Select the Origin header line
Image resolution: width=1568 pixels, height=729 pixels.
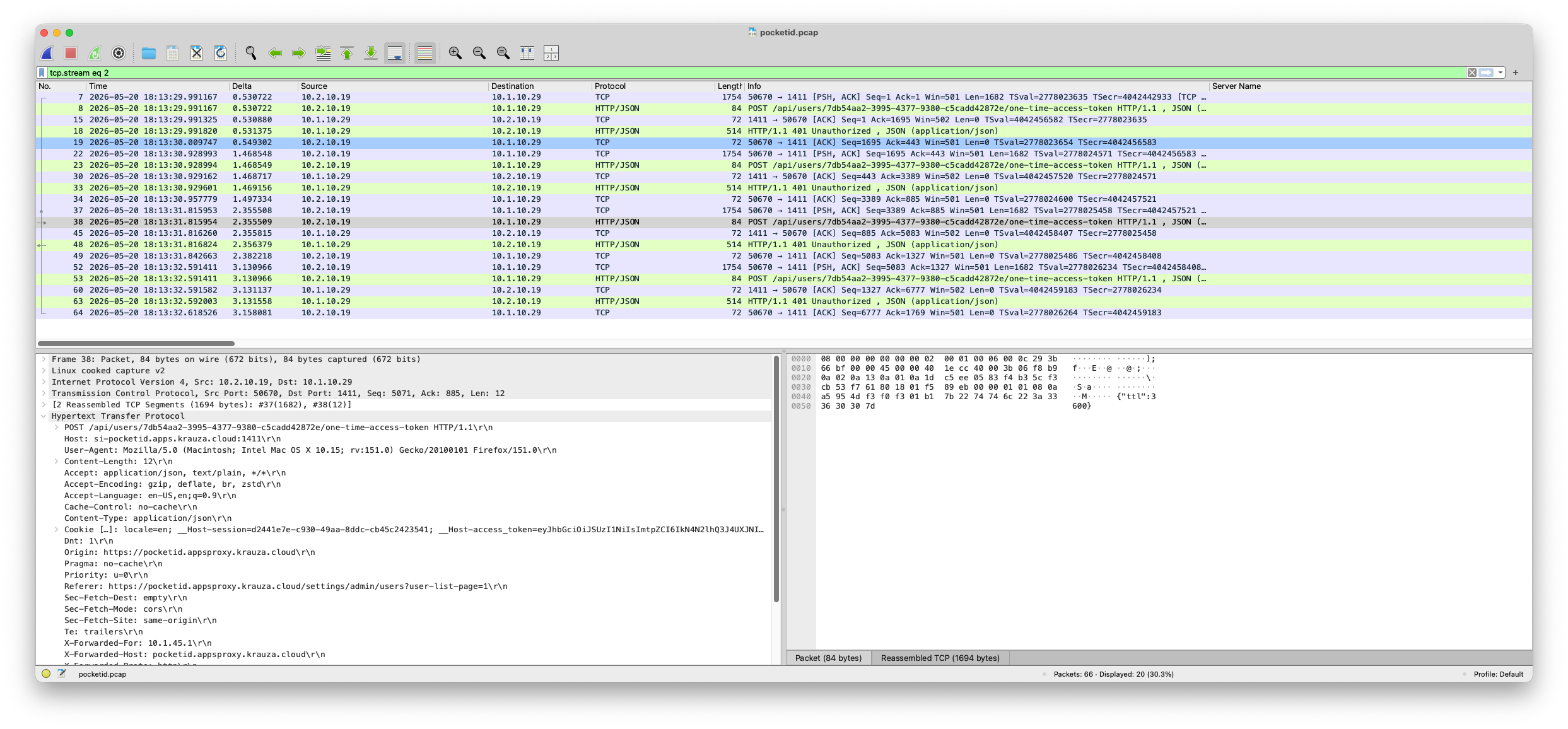pos(404,552)
